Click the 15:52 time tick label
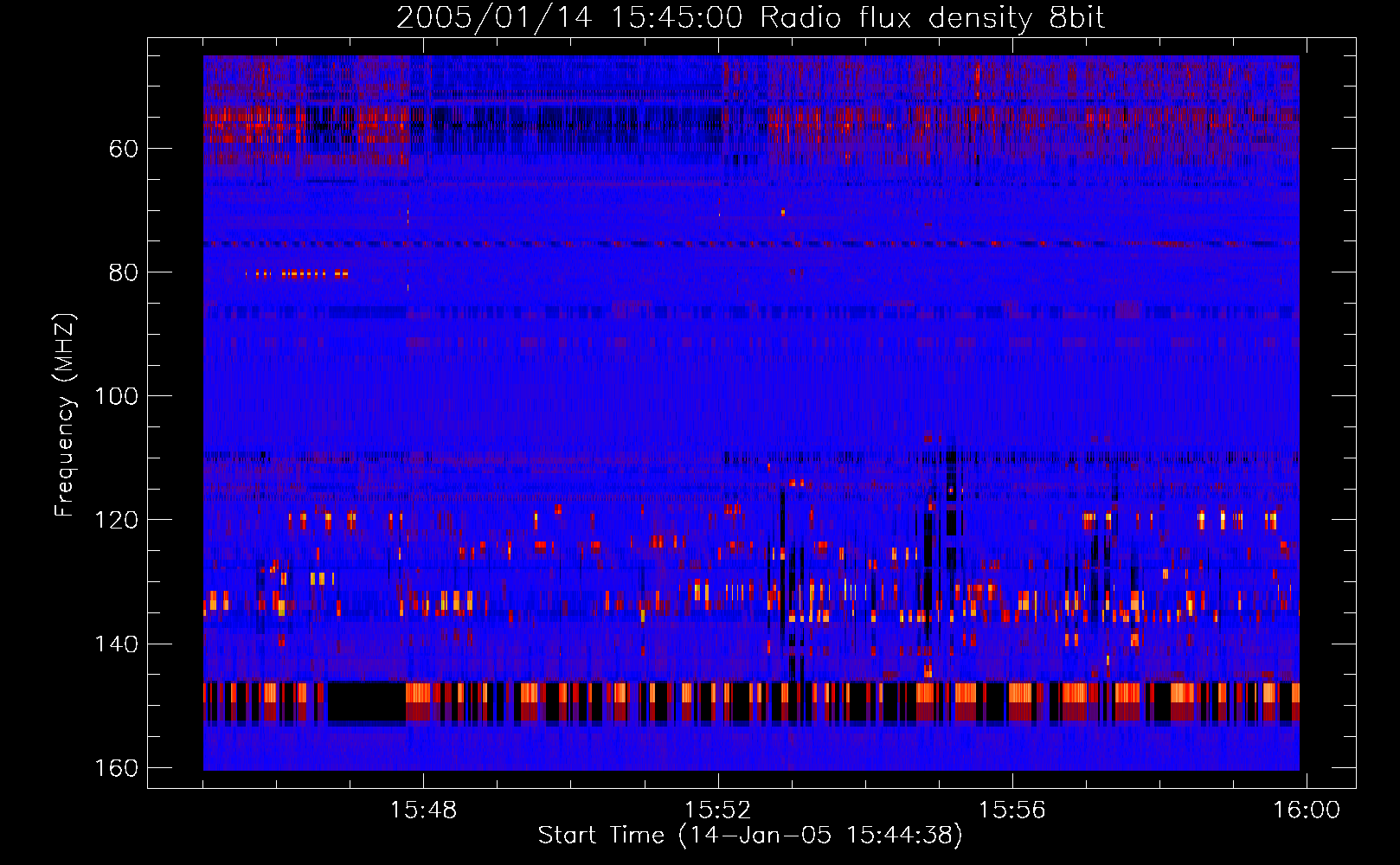This screenshot has width=1400, height=865. tap(717, 811)
